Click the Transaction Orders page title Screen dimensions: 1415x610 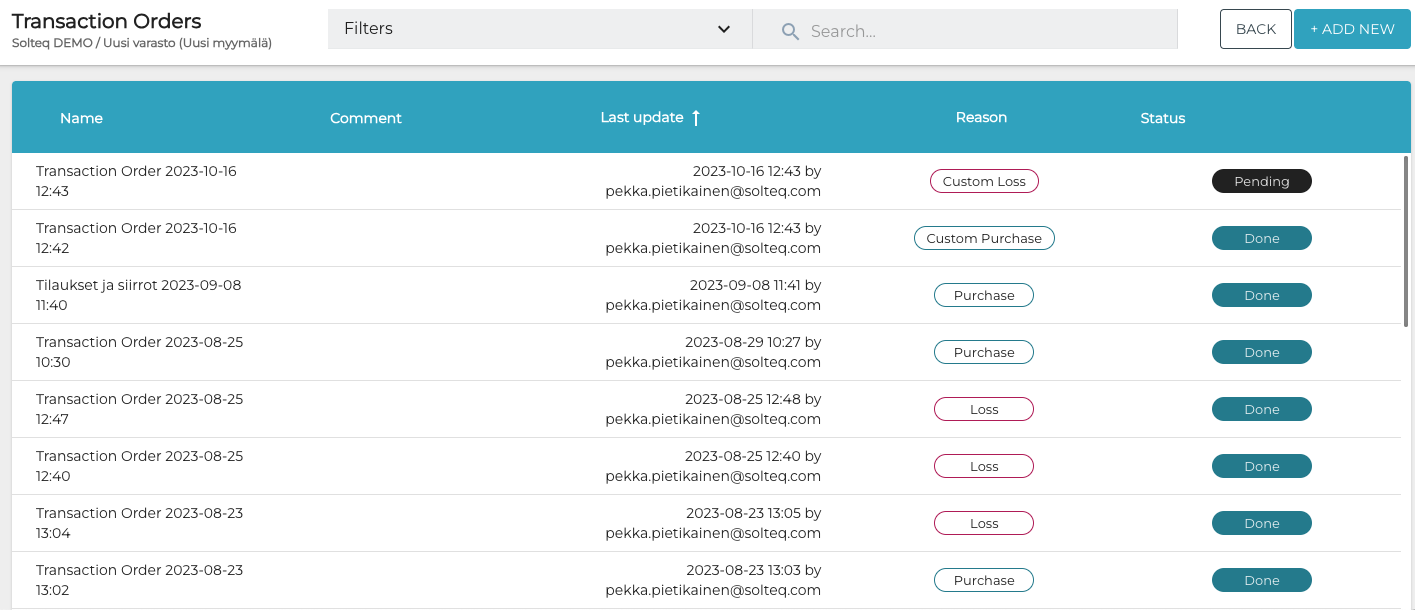[x=106, y=20]
